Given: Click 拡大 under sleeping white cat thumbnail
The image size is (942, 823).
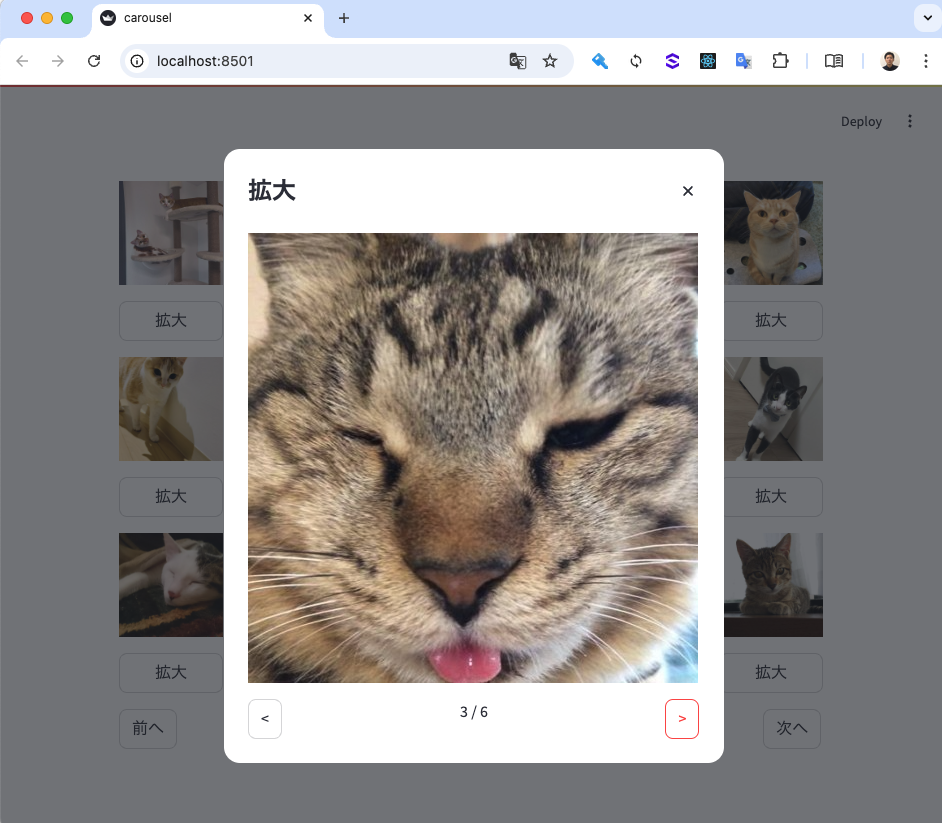Looking at the screenshot, I should coord(171,673).
